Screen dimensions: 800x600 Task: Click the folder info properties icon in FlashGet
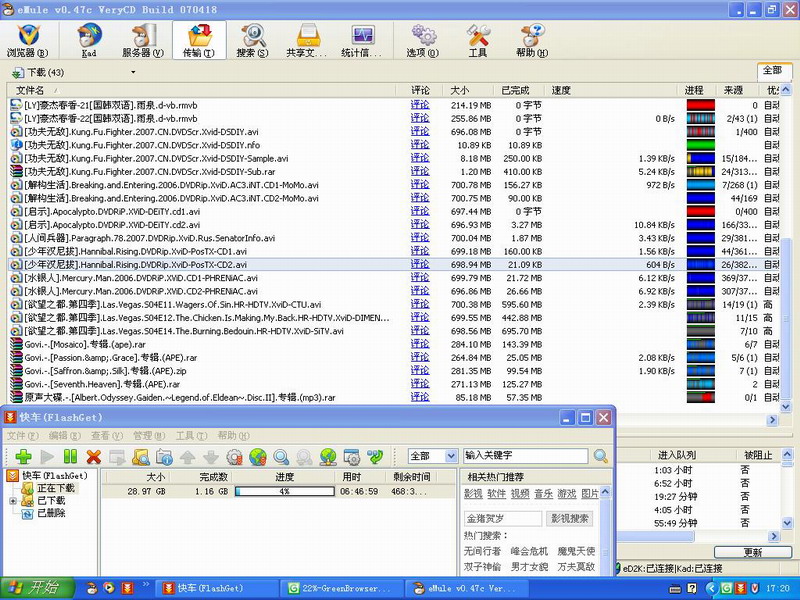[164, 456]
